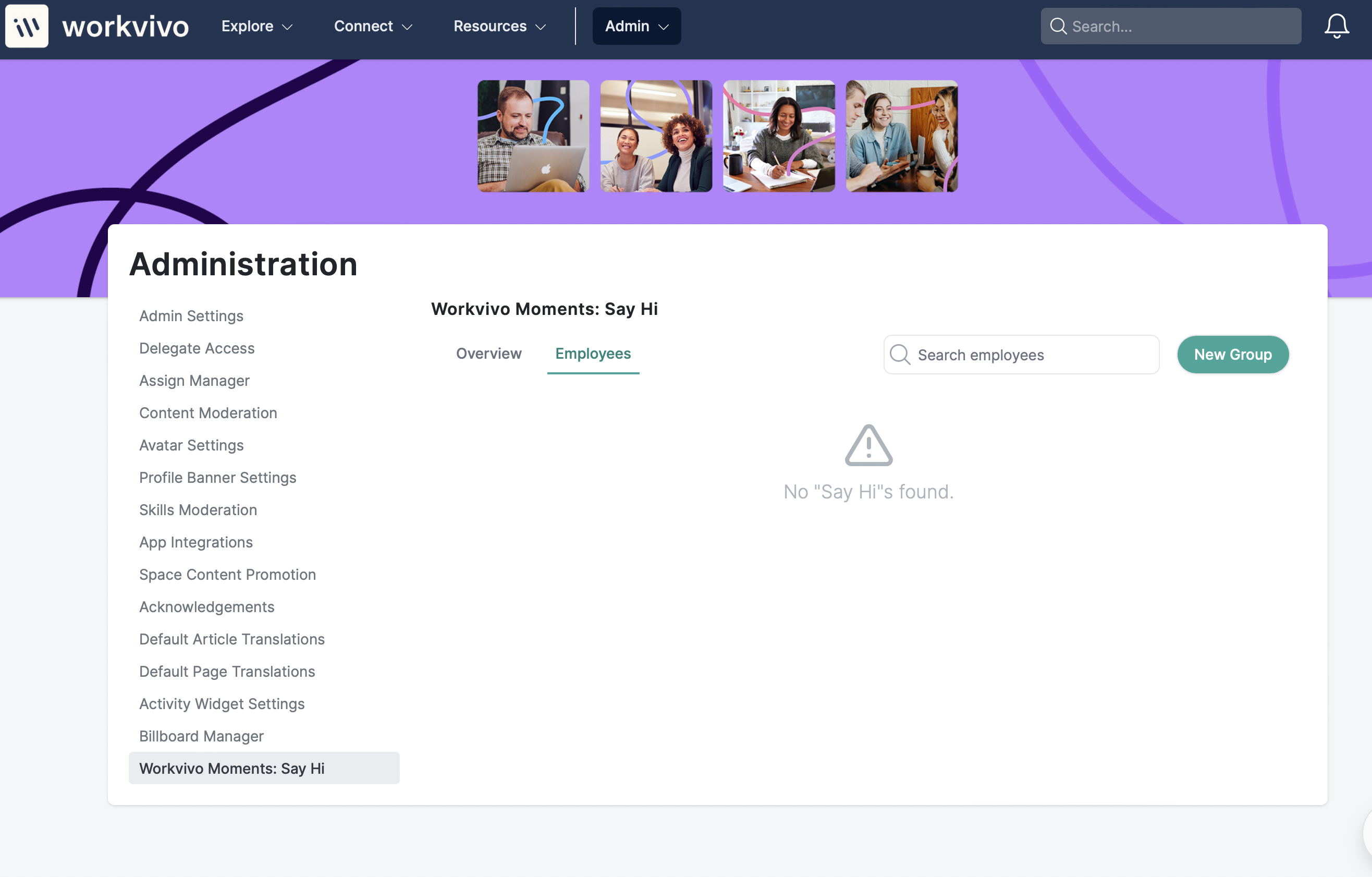
Task: Click the No "Say Hi"s found message
Action: [868, 492]
